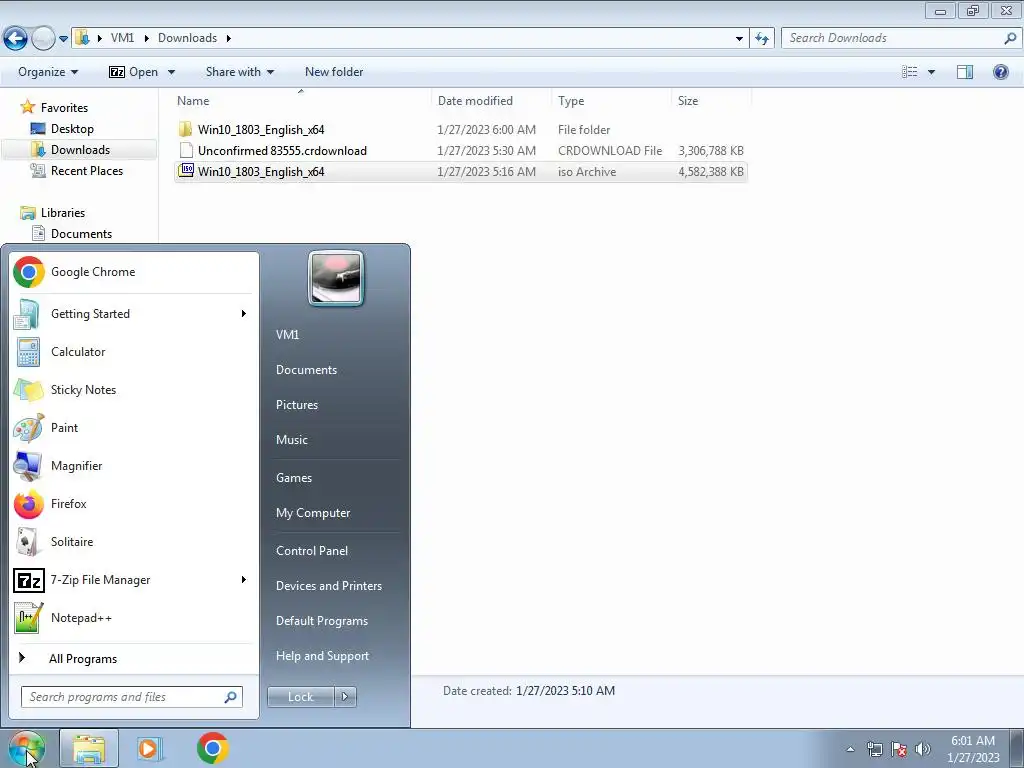Click the Windows Start orb

(26, 748)
